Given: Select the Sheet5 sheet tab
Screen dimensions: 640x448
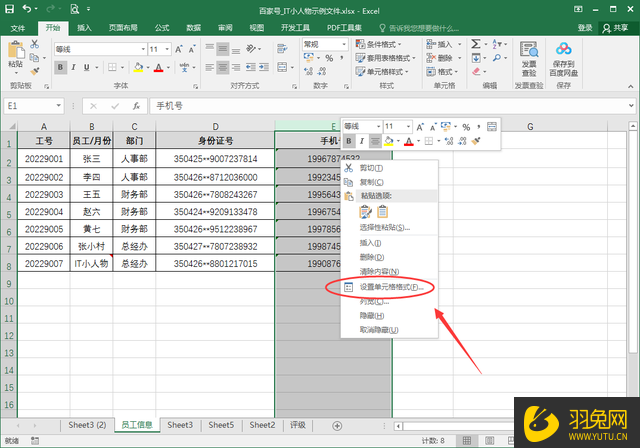Looking at the screenshot, I should [221, 426].
